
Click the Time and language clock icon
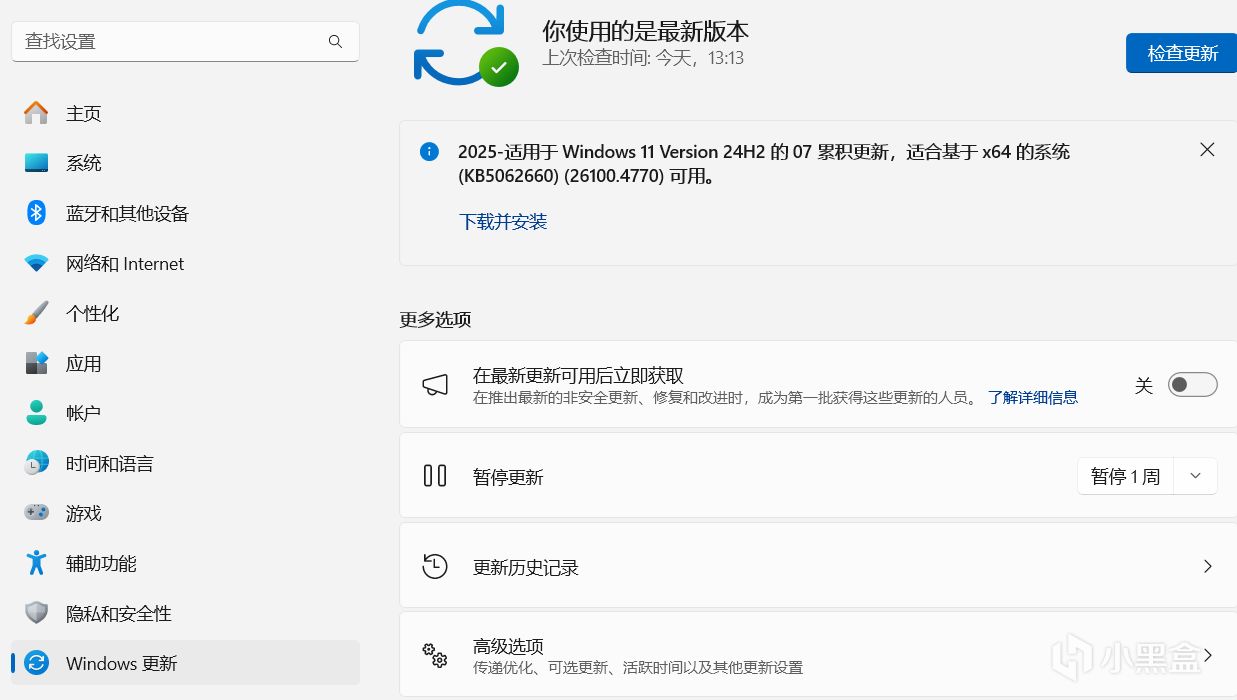point(36,463)
